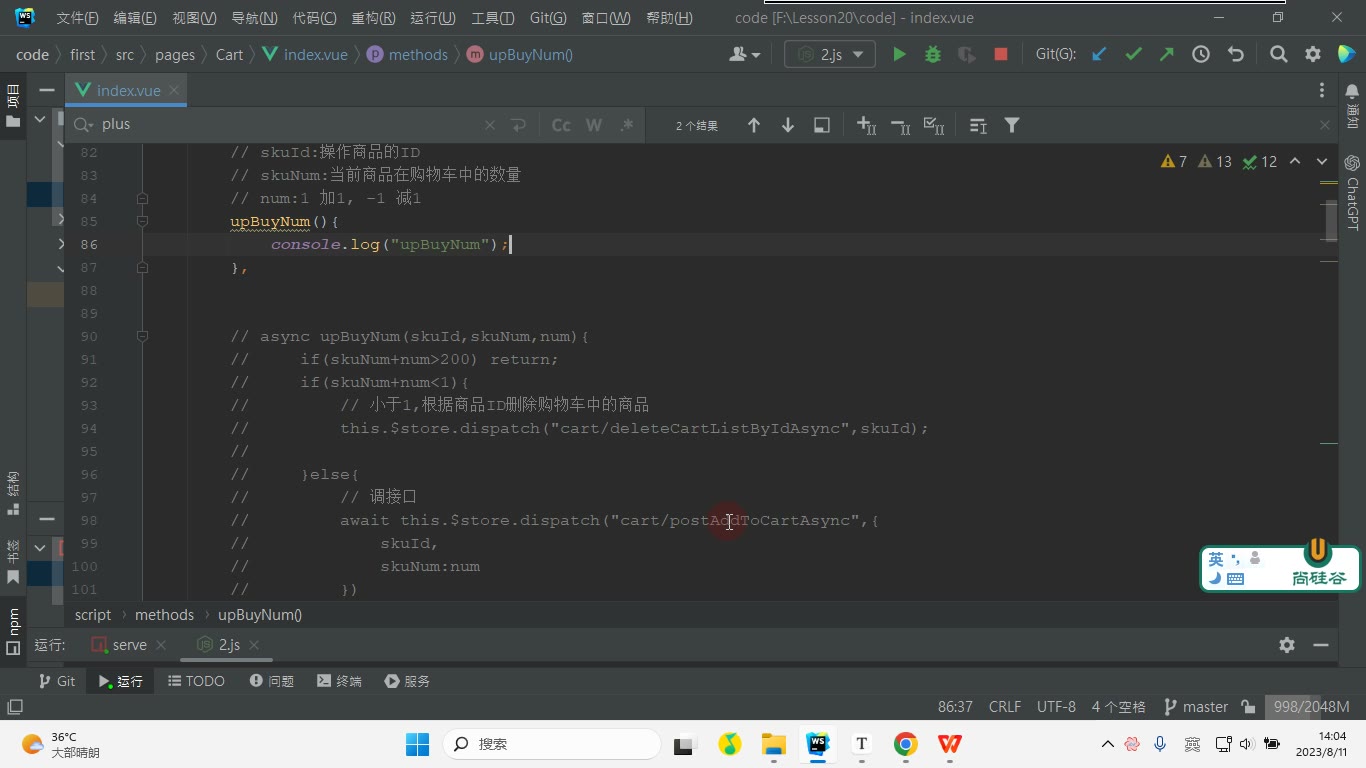Stop the running process with red square
The image size is (1366, 768).
1001,55
